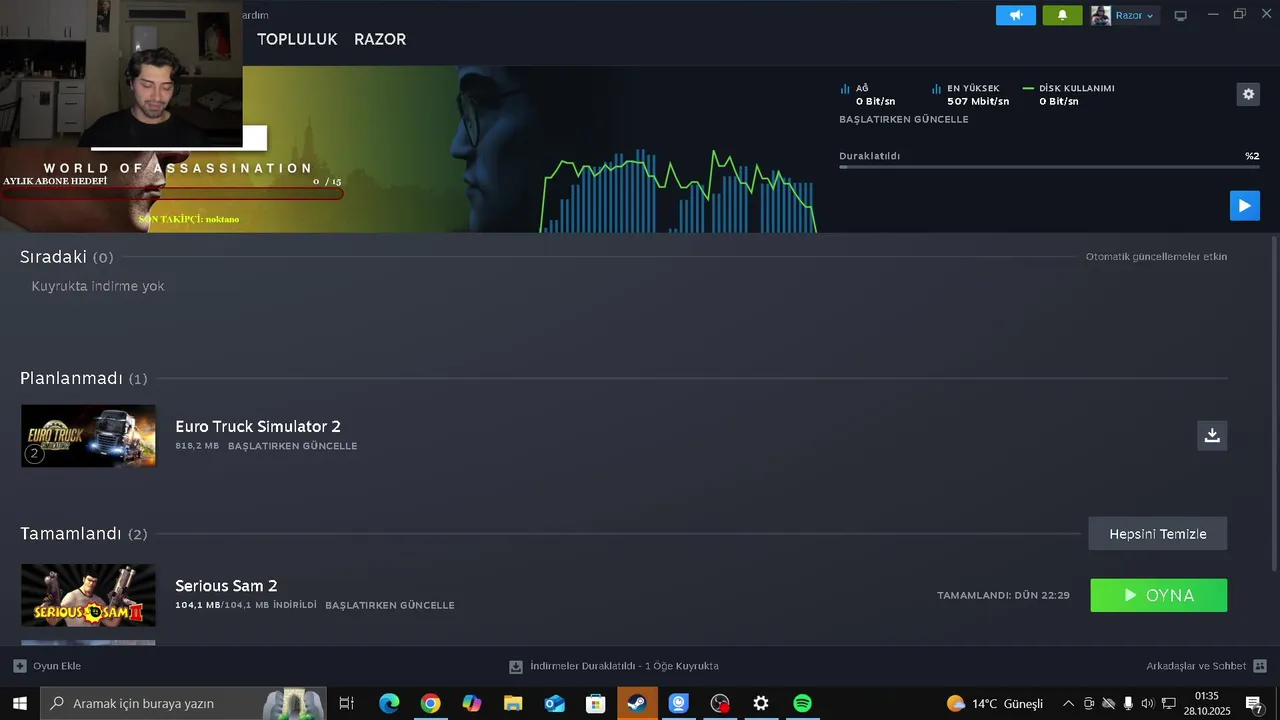Click the taskbar search box
The height and width of the screenshot is (720, 1280).
point(183,703)
